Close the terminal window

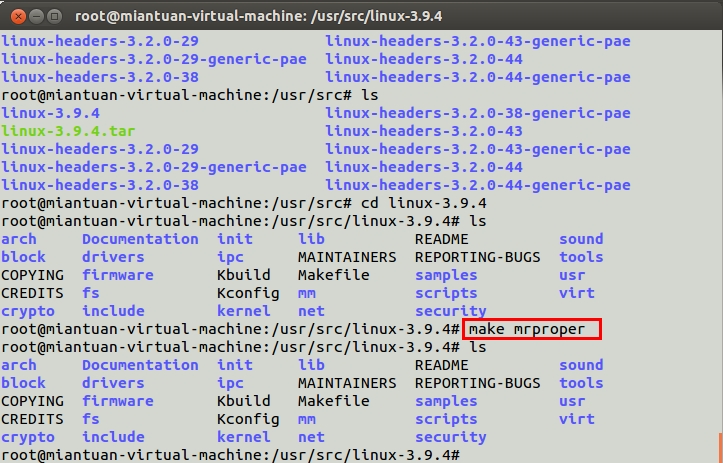[18, 17]
